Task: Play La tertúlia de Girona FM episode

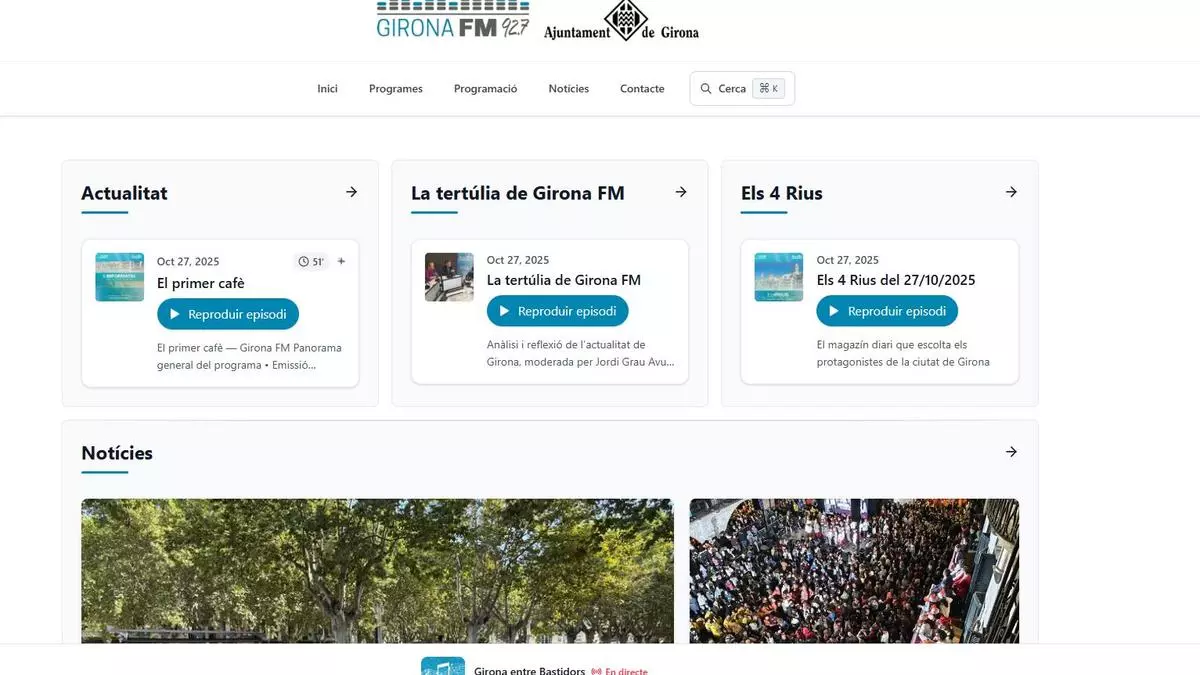Action: [557, 311]
